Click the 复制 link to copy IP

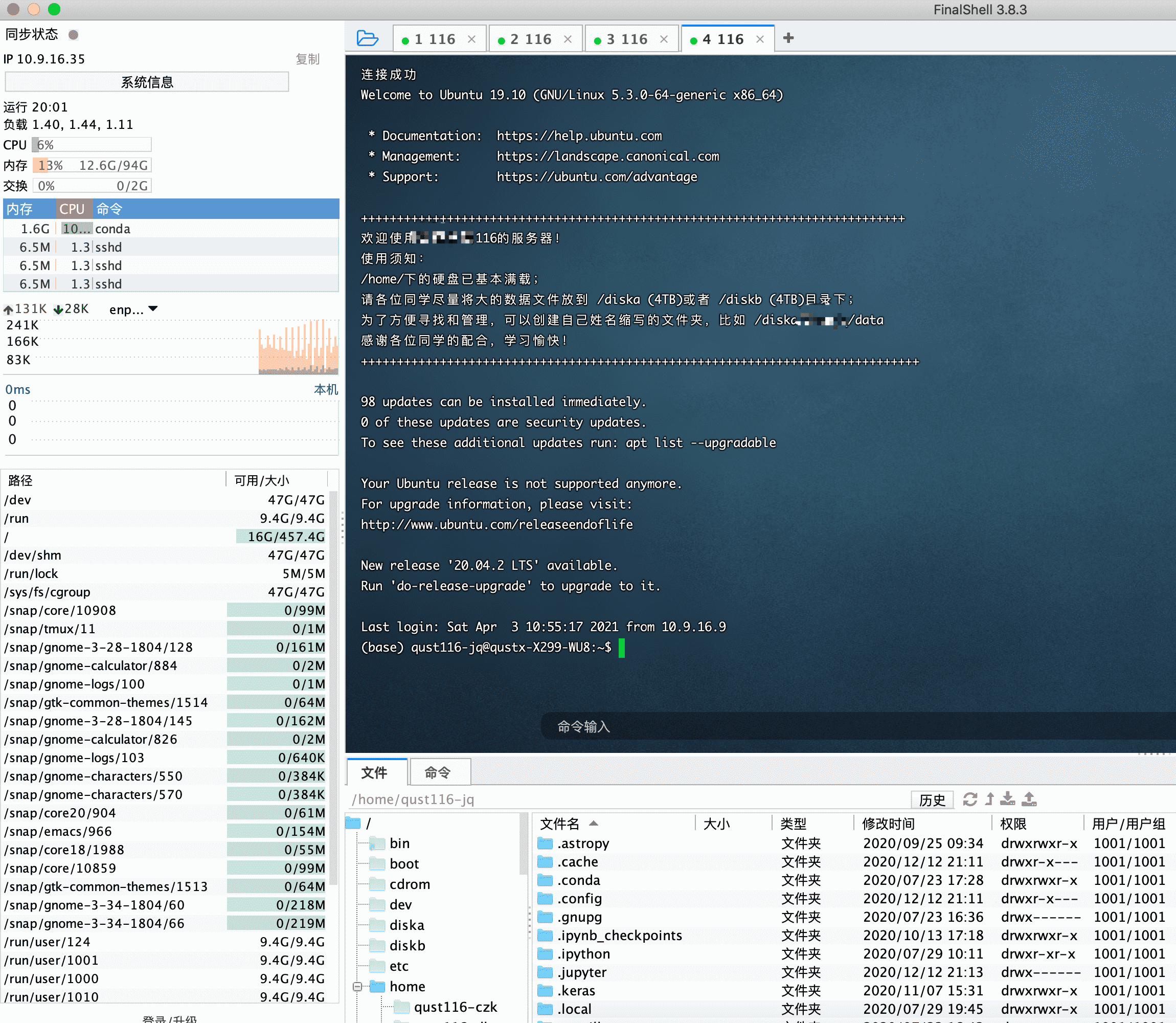click(308, 59)
